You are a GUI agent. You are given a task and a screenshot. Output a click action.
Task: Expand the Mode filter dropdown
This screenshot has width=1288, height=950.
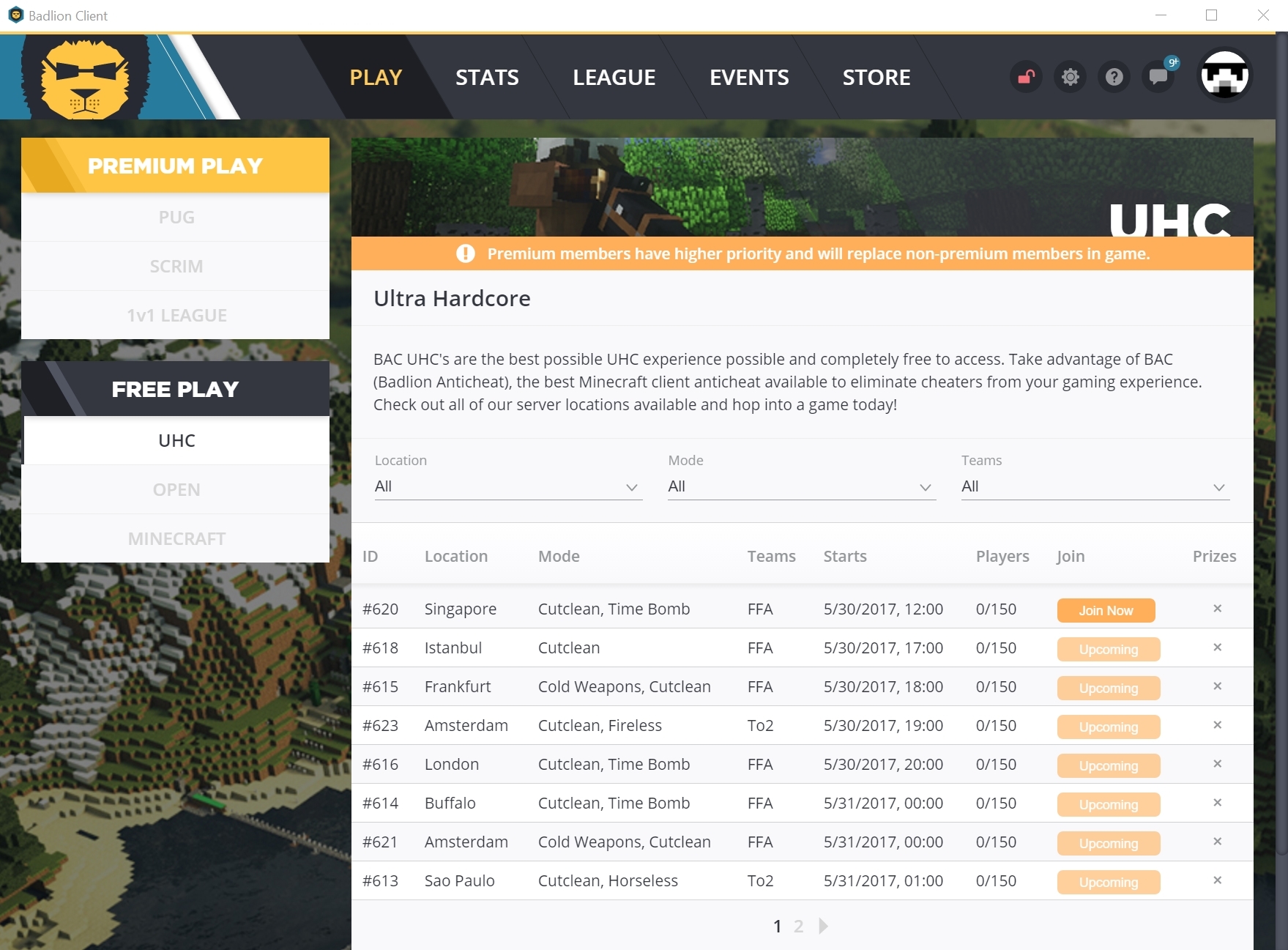coord(802,486)
